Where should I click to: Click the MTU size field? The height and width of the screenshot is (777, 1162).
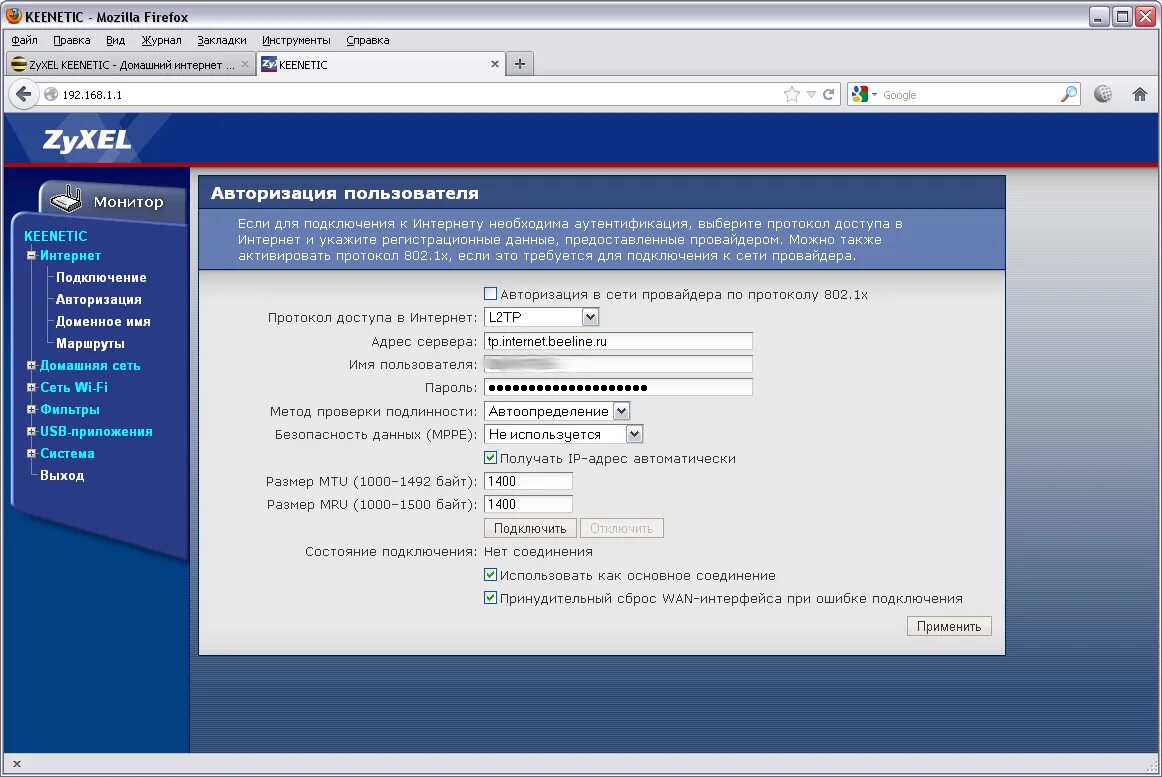click(x=528, y=481)
